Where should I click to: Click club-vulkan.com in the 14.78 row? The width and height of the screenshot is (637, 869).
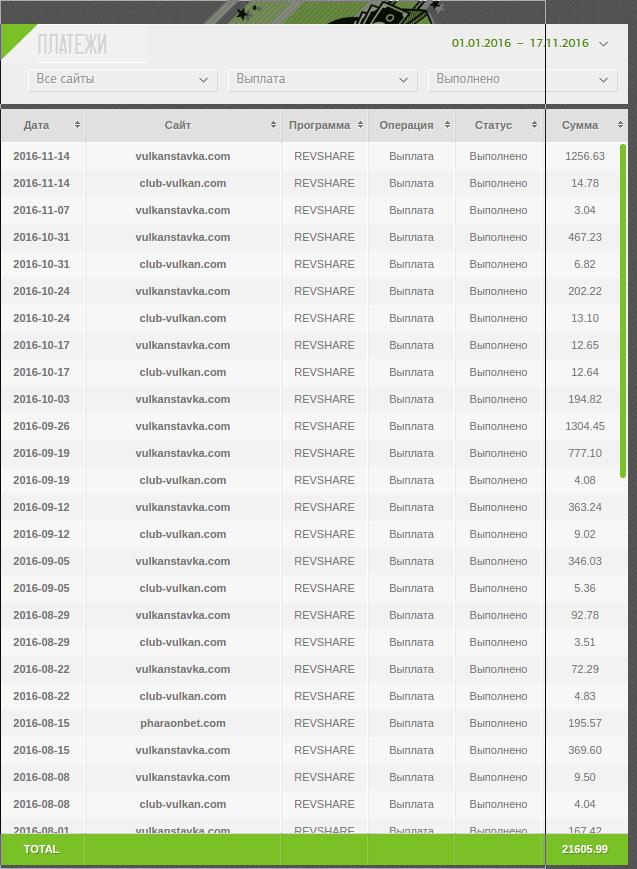[183, 183]
